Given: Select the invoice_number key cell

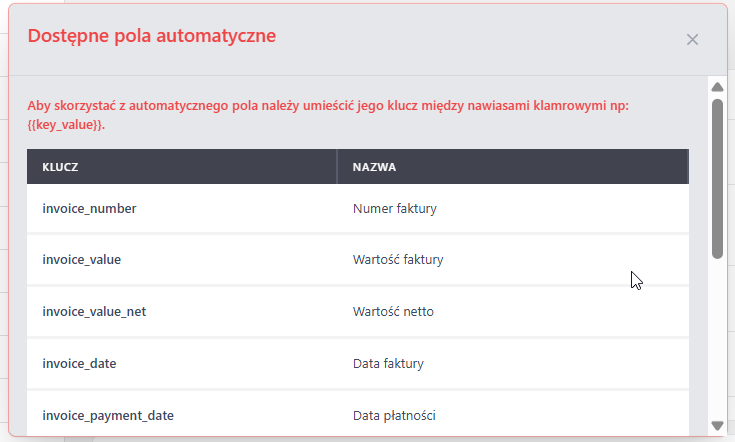Looking at the screenshot, I should (x=89, y=209).
